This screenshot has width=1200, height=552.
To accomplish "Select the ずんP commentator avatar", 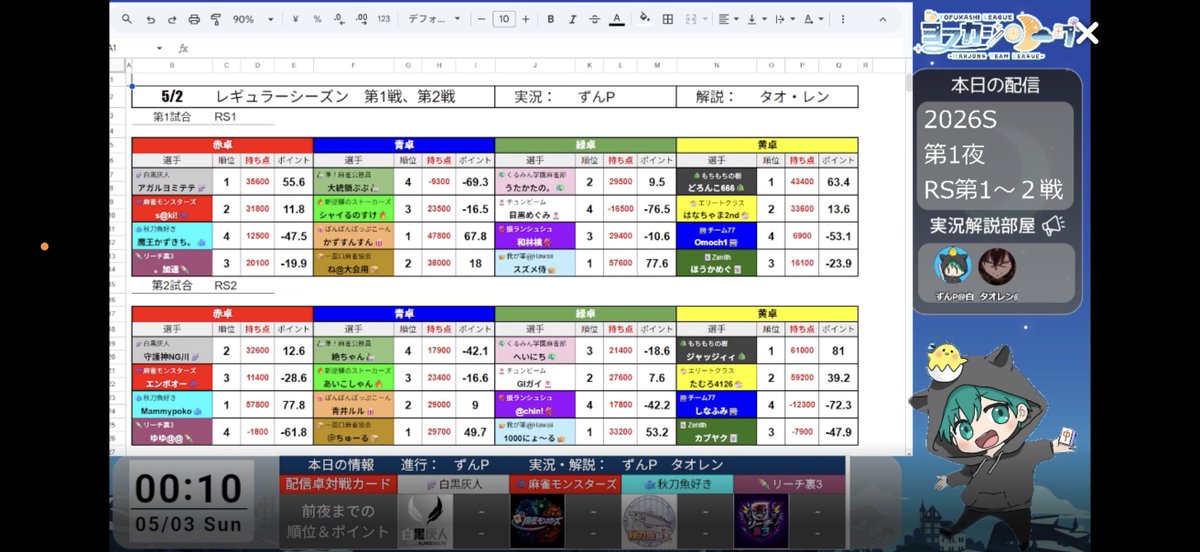I will pos(952,266).
